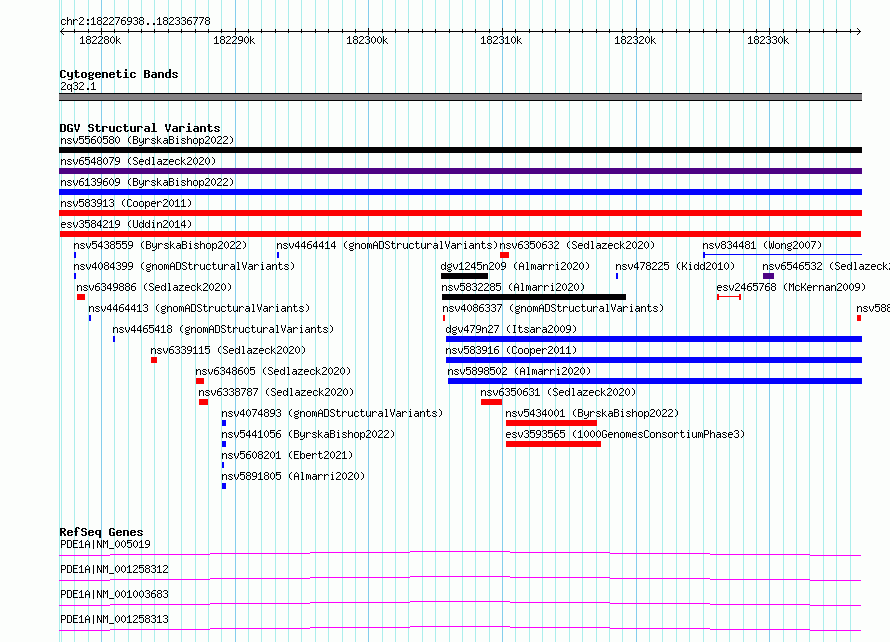
Task: Select nsv5434001 (ByrskaBishop2022) red bar
Action: click(x=551, y=423)
